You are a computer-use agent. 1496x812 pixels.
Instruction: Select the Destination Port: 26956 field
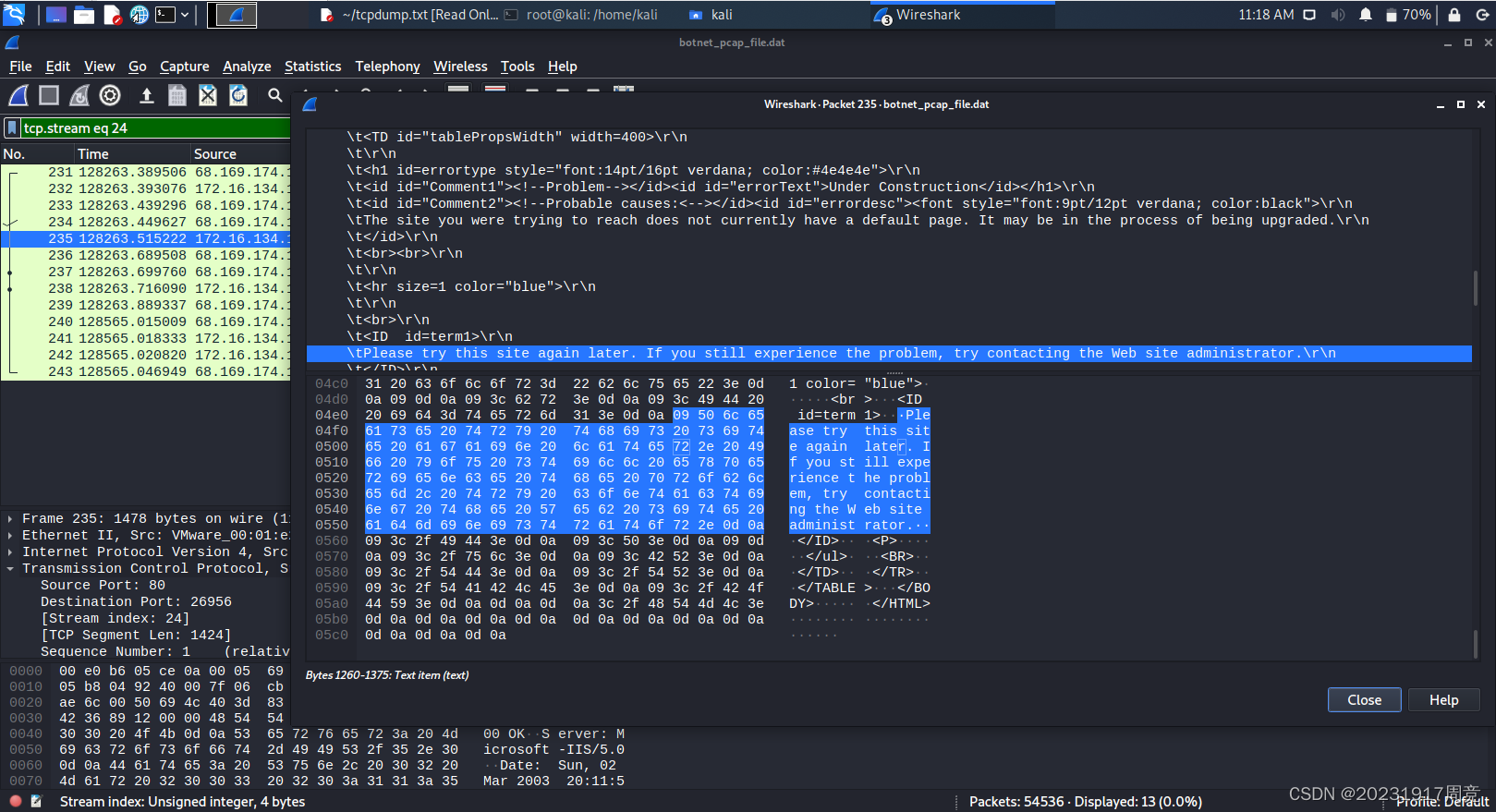[136, 601]
